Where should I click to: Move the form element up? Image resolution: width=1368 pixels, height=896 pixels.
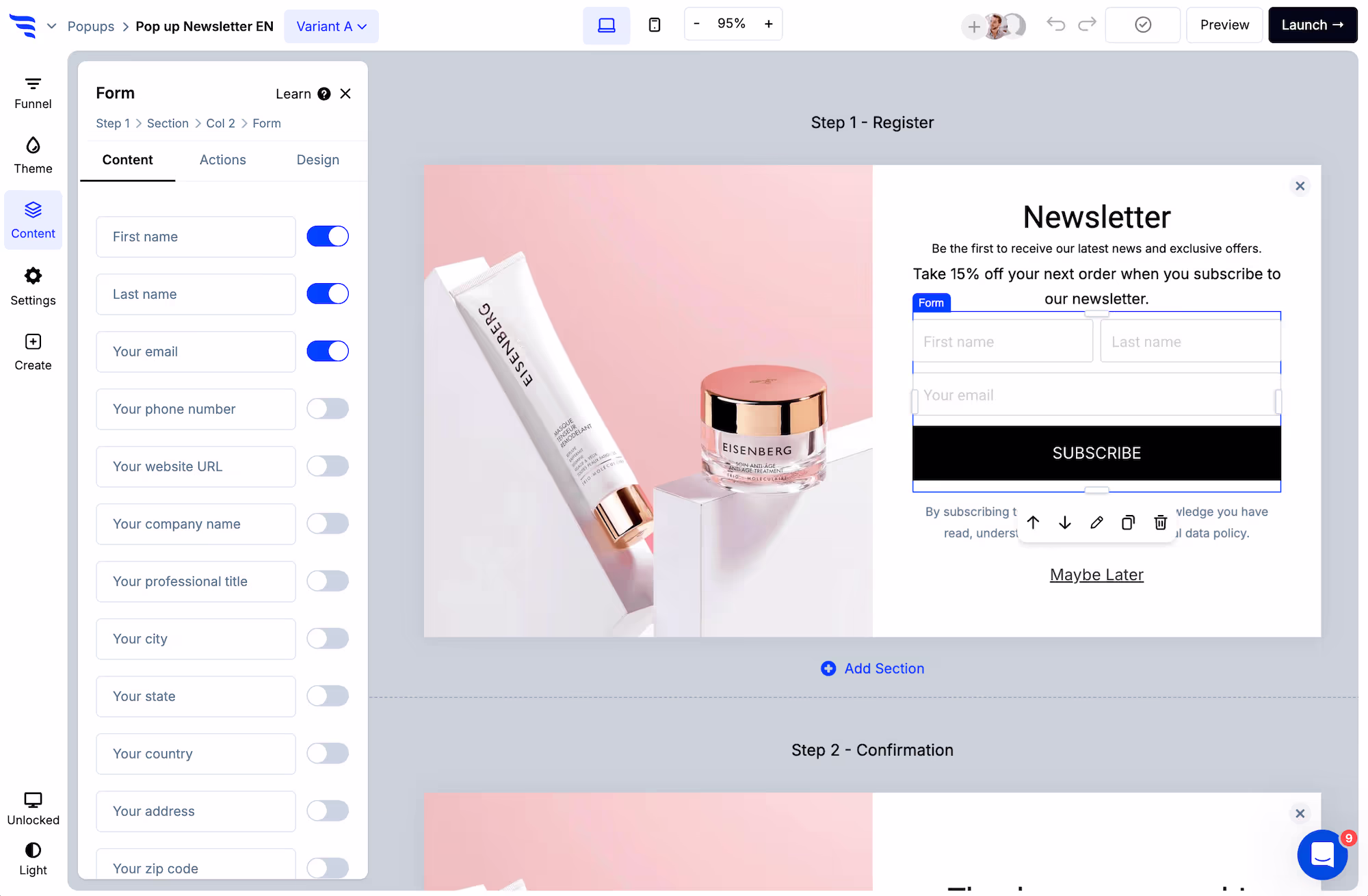1033,523
